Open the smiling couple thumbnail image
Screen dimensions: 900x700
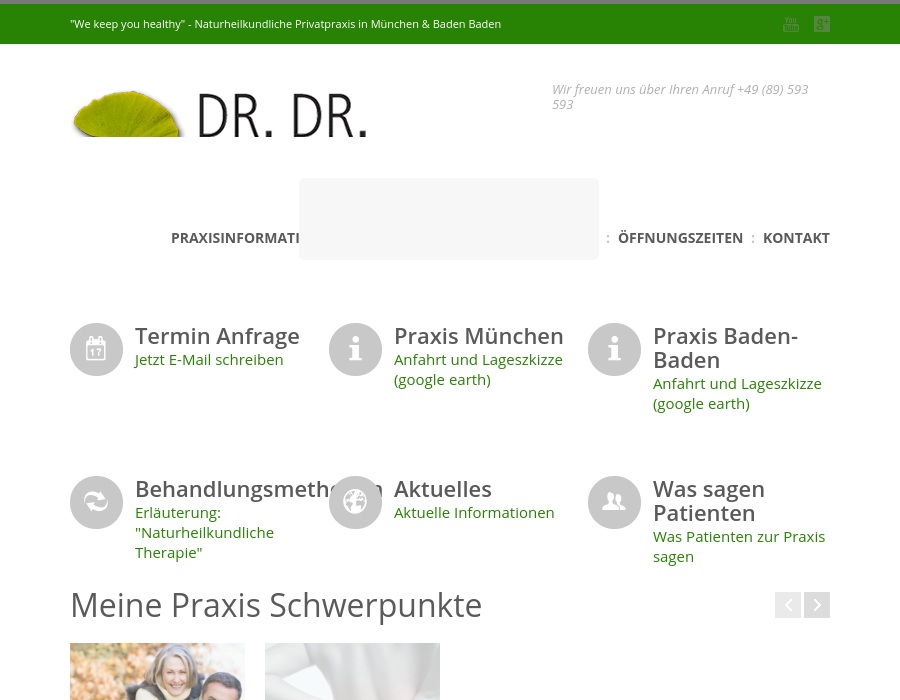(x=157, y=671)
